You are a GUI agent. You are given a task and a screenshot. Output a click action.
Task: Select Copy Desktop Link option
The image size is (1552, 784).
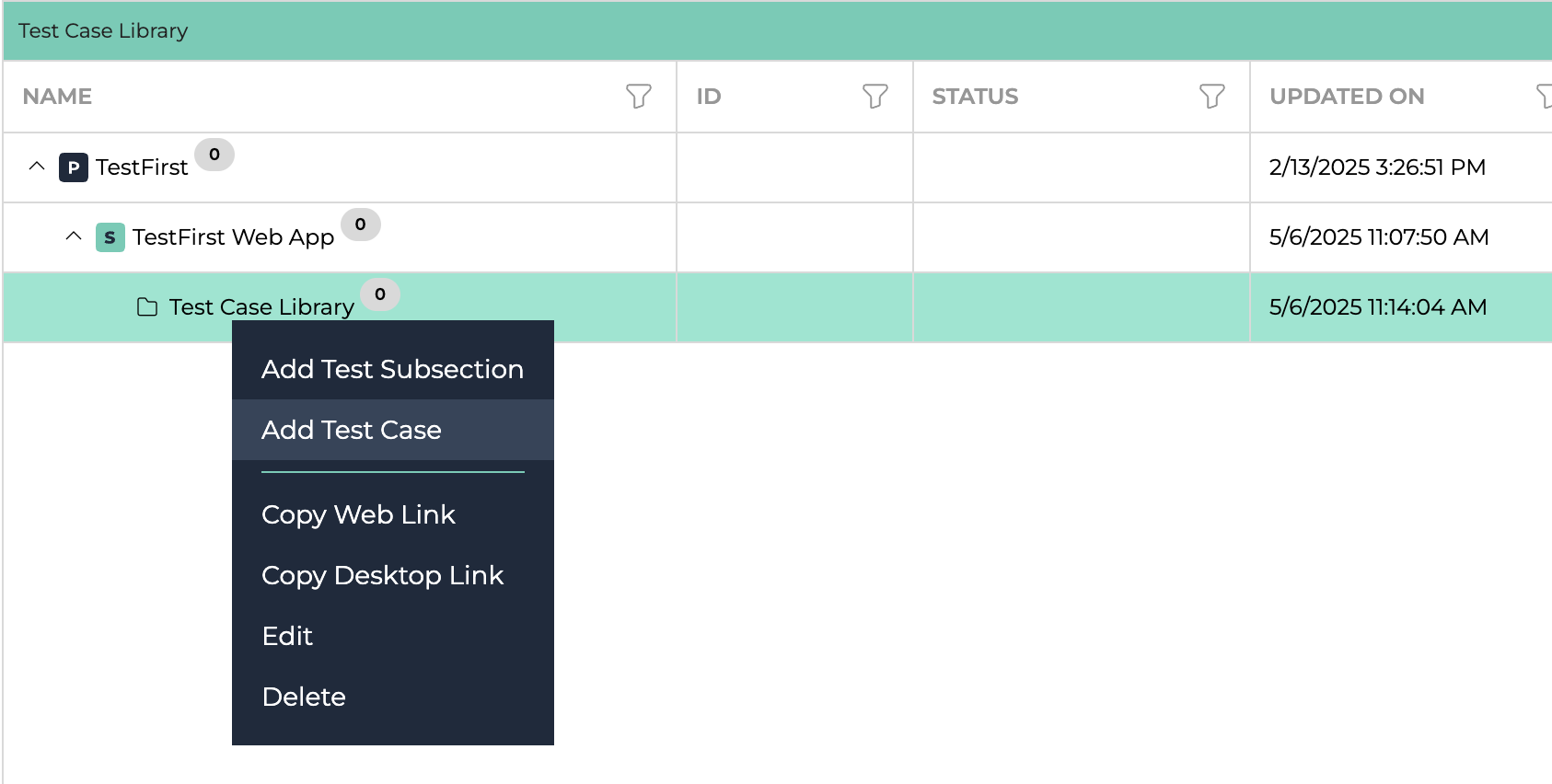coord(382,575)
